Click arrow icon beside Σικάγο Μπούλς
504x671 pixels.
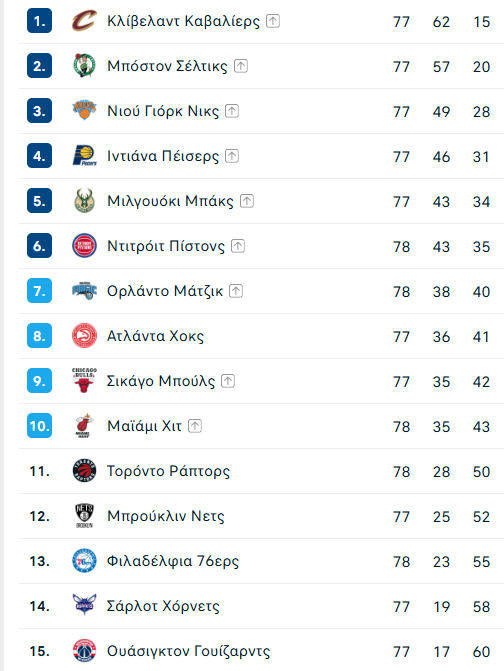[228, 380]
